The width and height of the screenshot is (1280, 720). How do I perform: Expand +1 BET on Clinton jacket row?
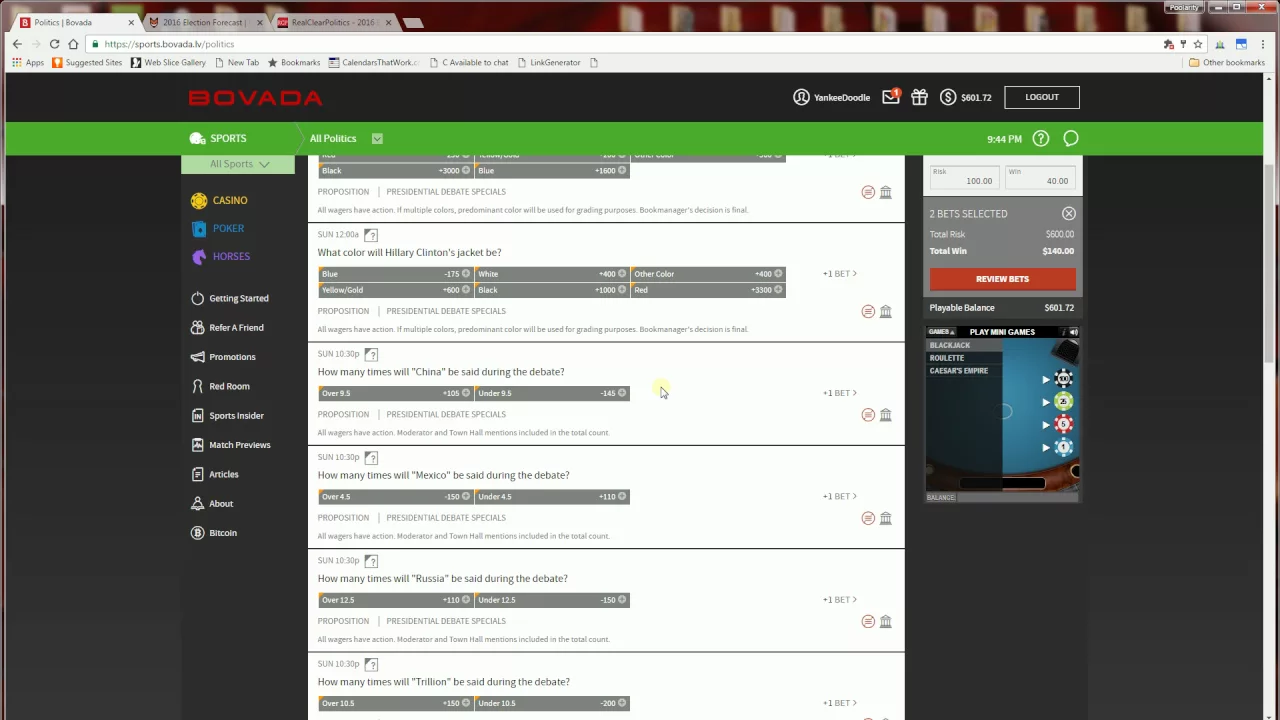click(x=840, y=273)
